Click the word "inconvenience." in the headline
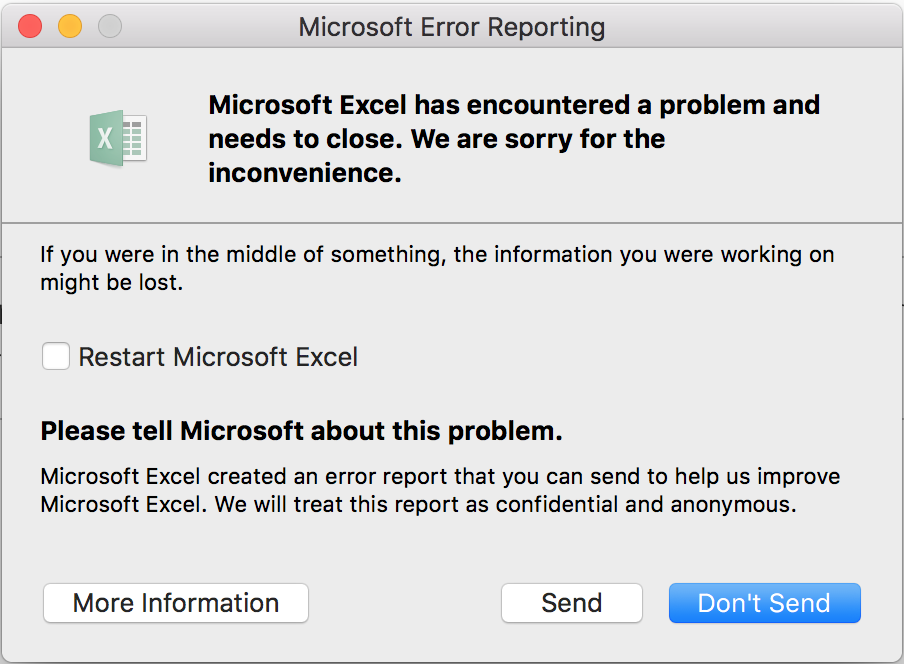 [305, 173]
